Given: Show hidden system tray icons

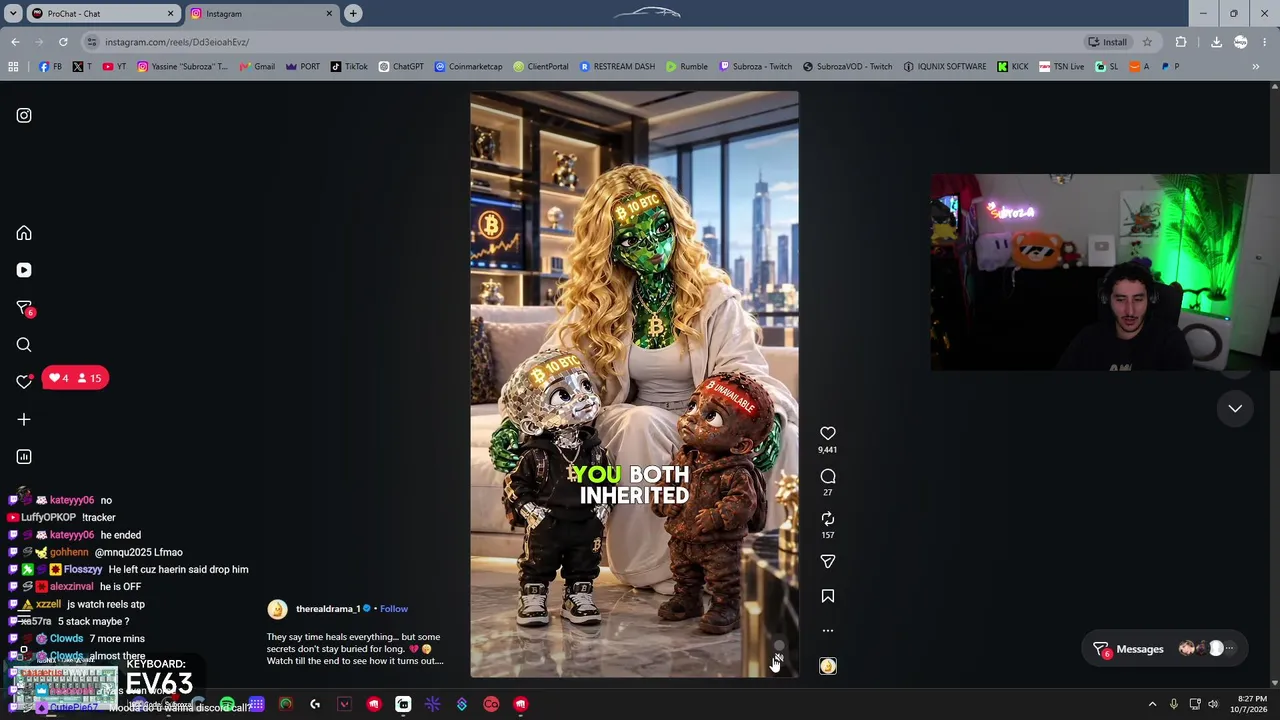Looking at the screenshot, I should pyautogui.click(x=1152, y=704).
